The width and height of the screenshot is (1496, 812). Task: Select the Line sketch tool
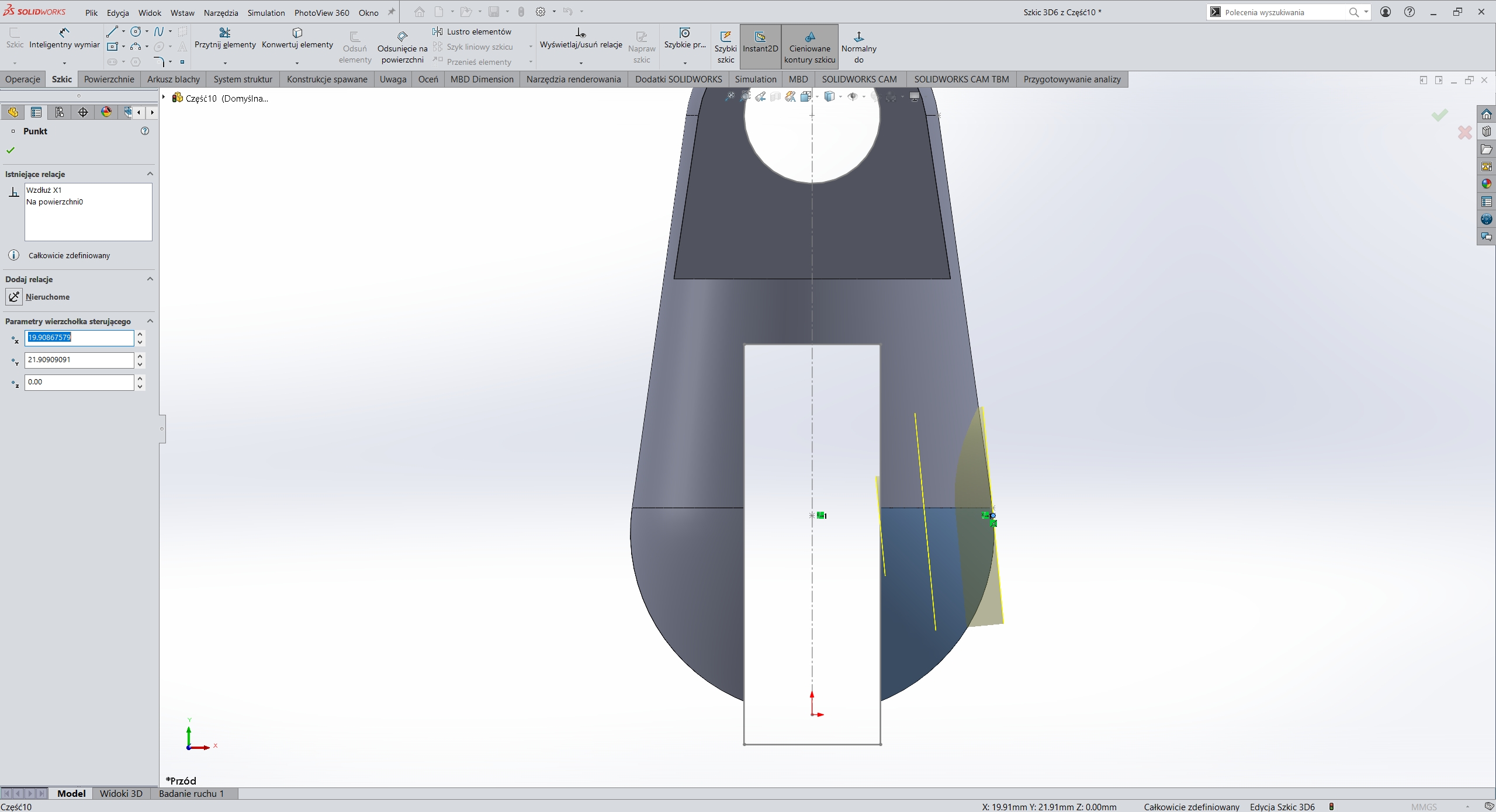pyautogui.click(x=113, y=32)
